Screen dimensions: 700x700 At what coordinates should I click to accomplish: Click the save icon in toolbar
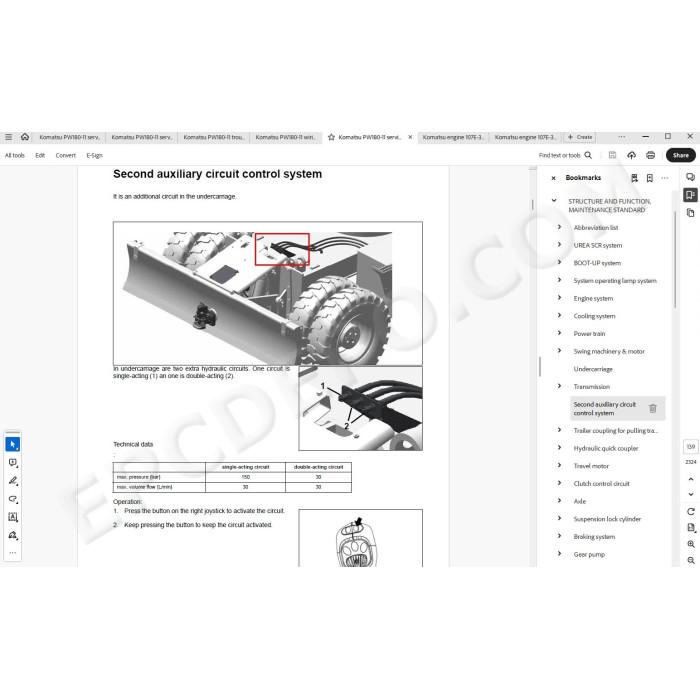coord(612,155)
